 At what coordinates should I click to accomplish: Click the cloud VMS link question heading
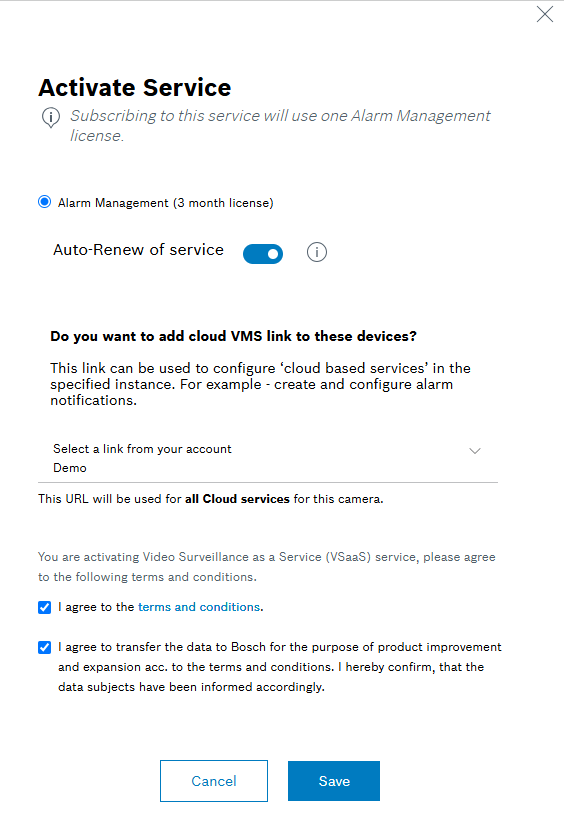[x=233, y=337]
